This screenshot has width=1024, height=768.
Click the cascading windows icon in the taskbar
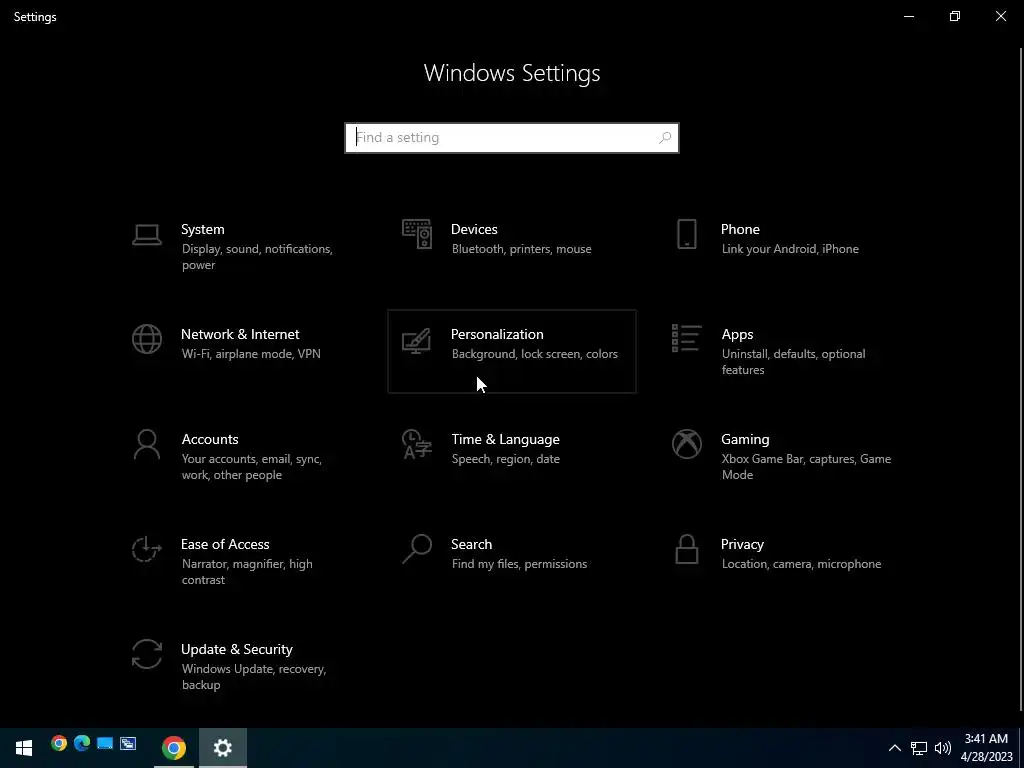click(x=128, y=743)
